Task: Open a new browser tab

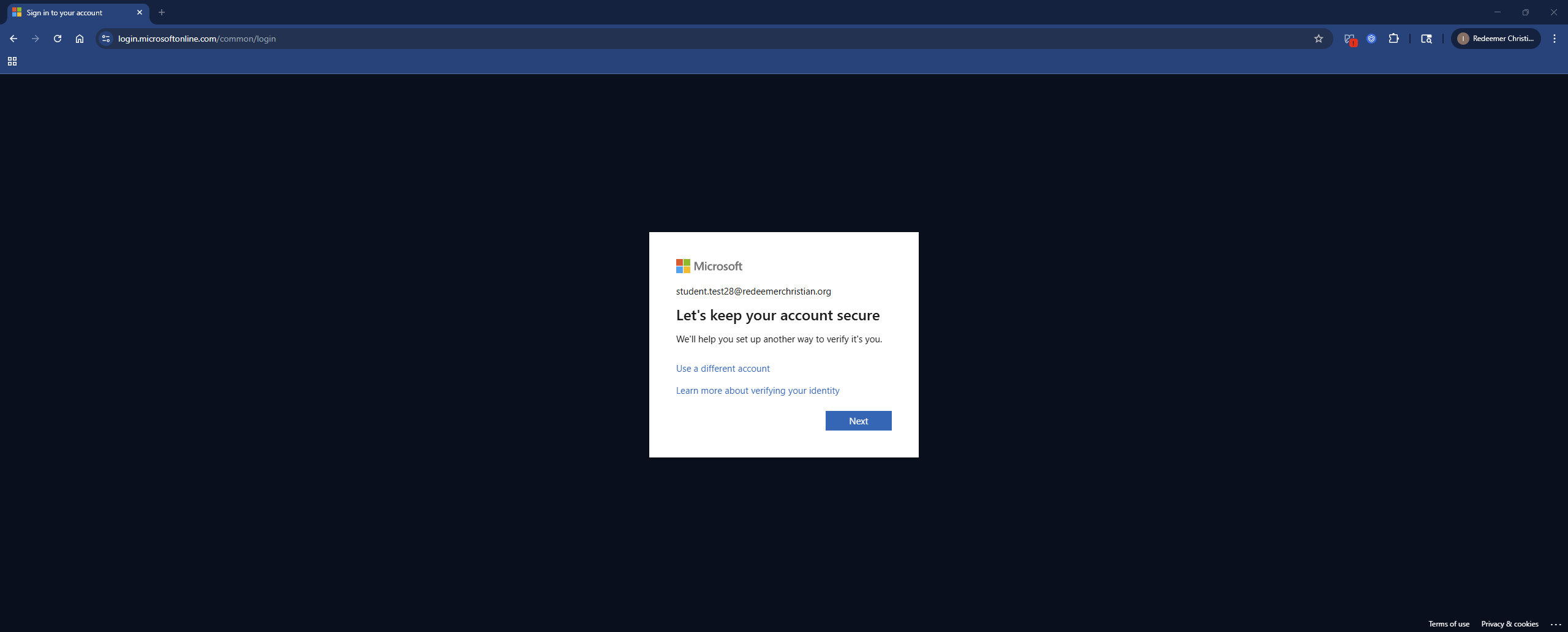Action: [x=162, y=12]
